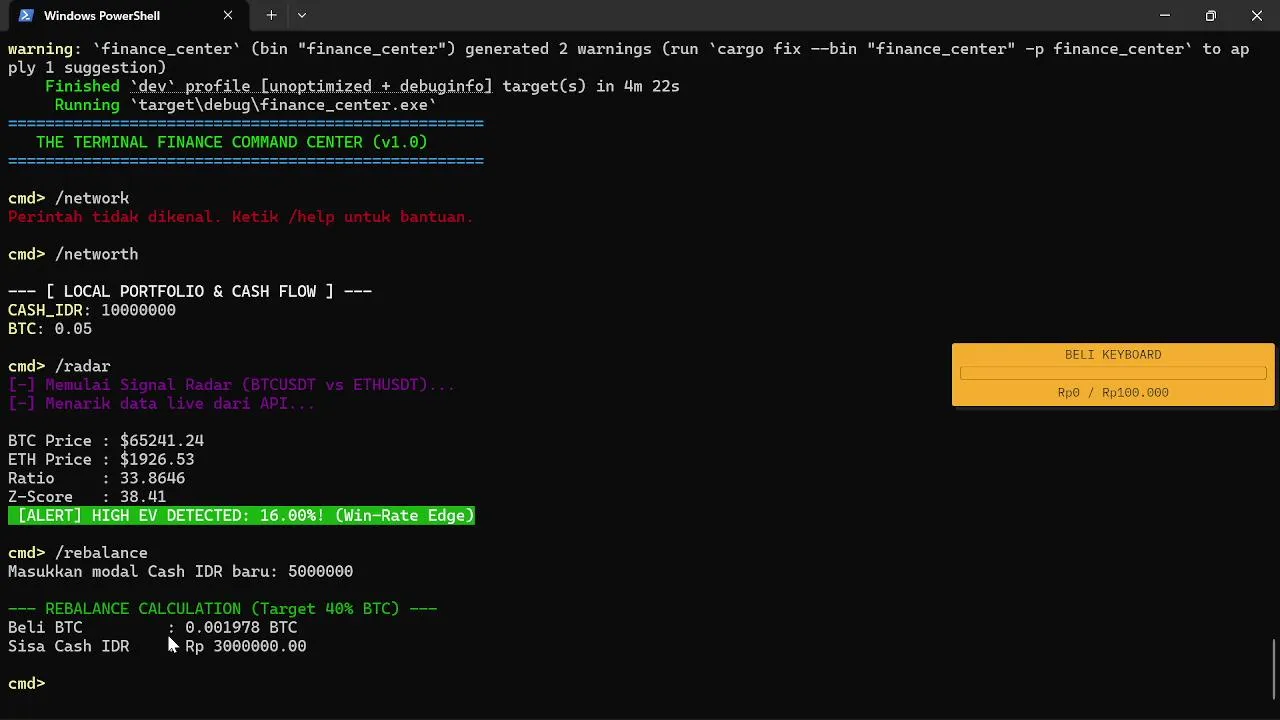Image resolution: width=1280 pixels, height=720 pixels.
Task: Click the 'Menarik data live dari API' line
Action: pyautogui.click(x=162, y=404)
